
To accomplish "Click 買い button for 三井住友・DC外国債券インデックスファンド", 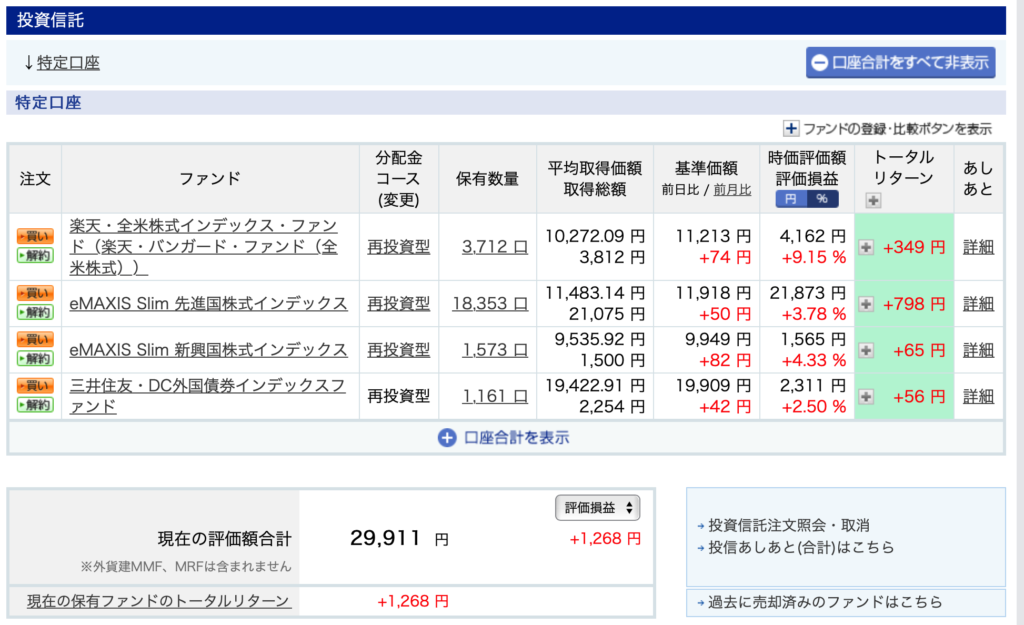I will click(x=35, y=386).
